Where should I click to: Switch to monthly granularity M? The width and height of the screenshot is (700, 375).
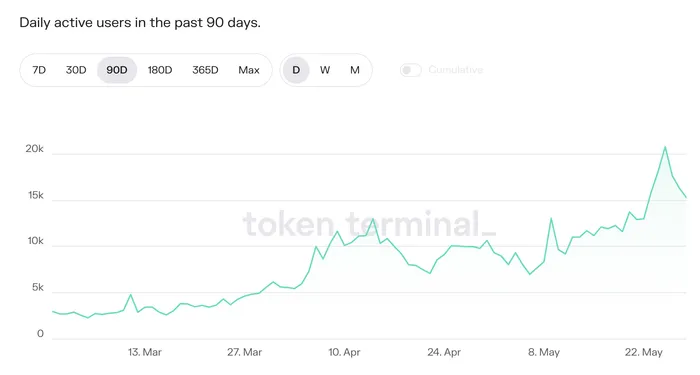[x=355, y=70]
